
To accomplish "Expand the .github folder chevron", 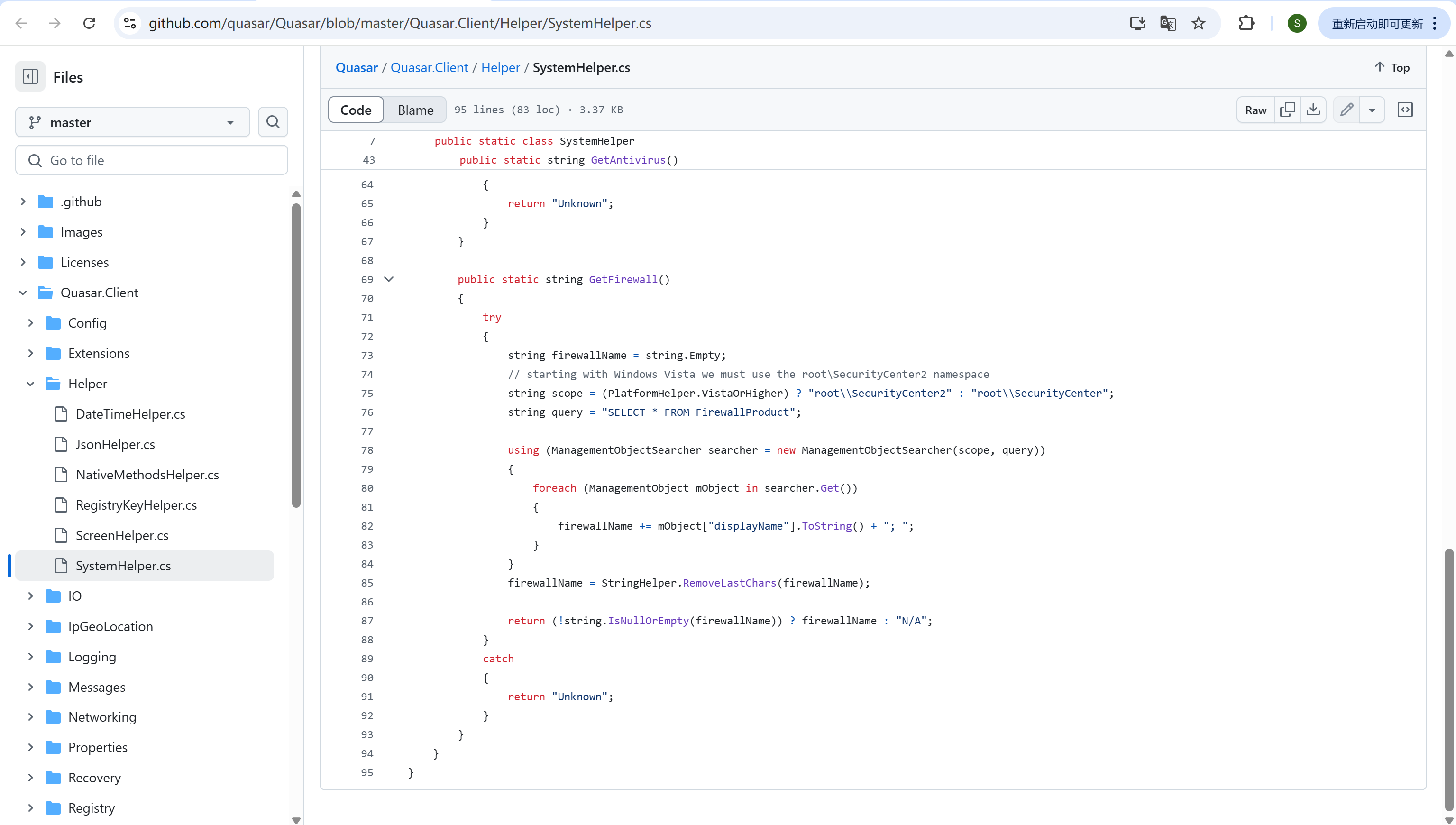I will point(23,202).
